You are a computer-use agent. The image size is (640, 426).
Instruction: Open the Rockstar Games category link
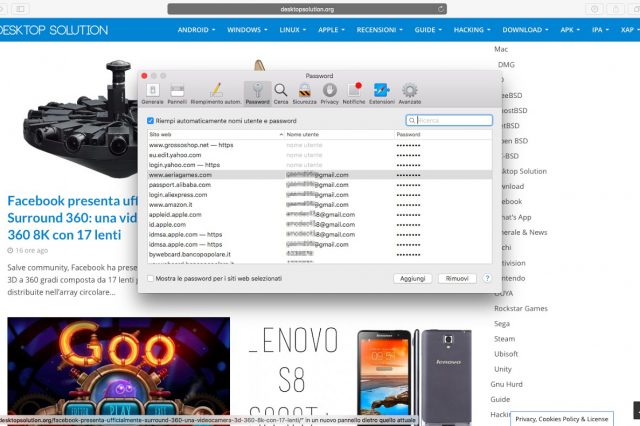coord(521,308)
